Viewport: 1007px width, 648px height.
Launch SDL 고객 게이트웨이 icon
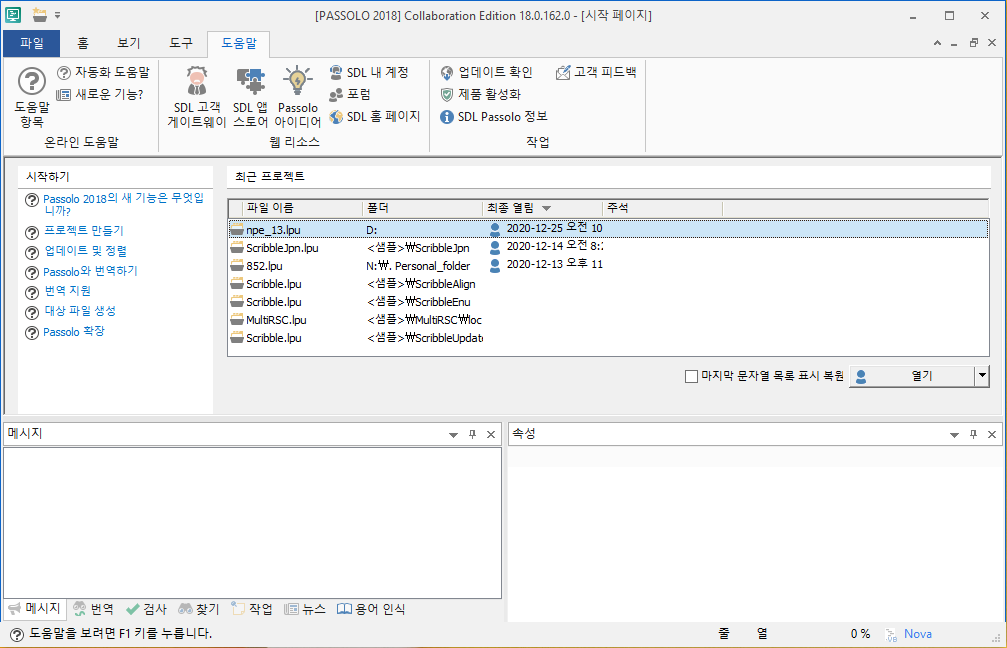click(x=197, y=97)
